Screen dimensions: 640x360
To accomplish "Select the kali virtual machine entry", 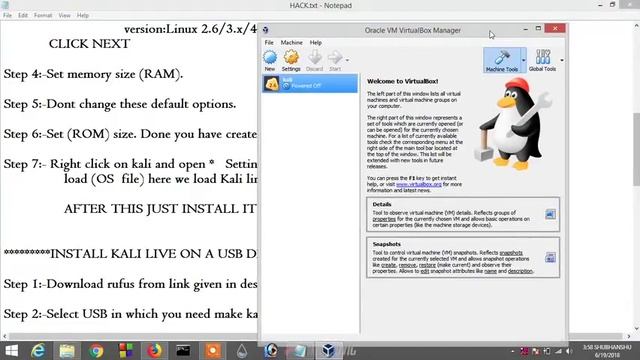I will pyautogui.click(x=310, y=83).
